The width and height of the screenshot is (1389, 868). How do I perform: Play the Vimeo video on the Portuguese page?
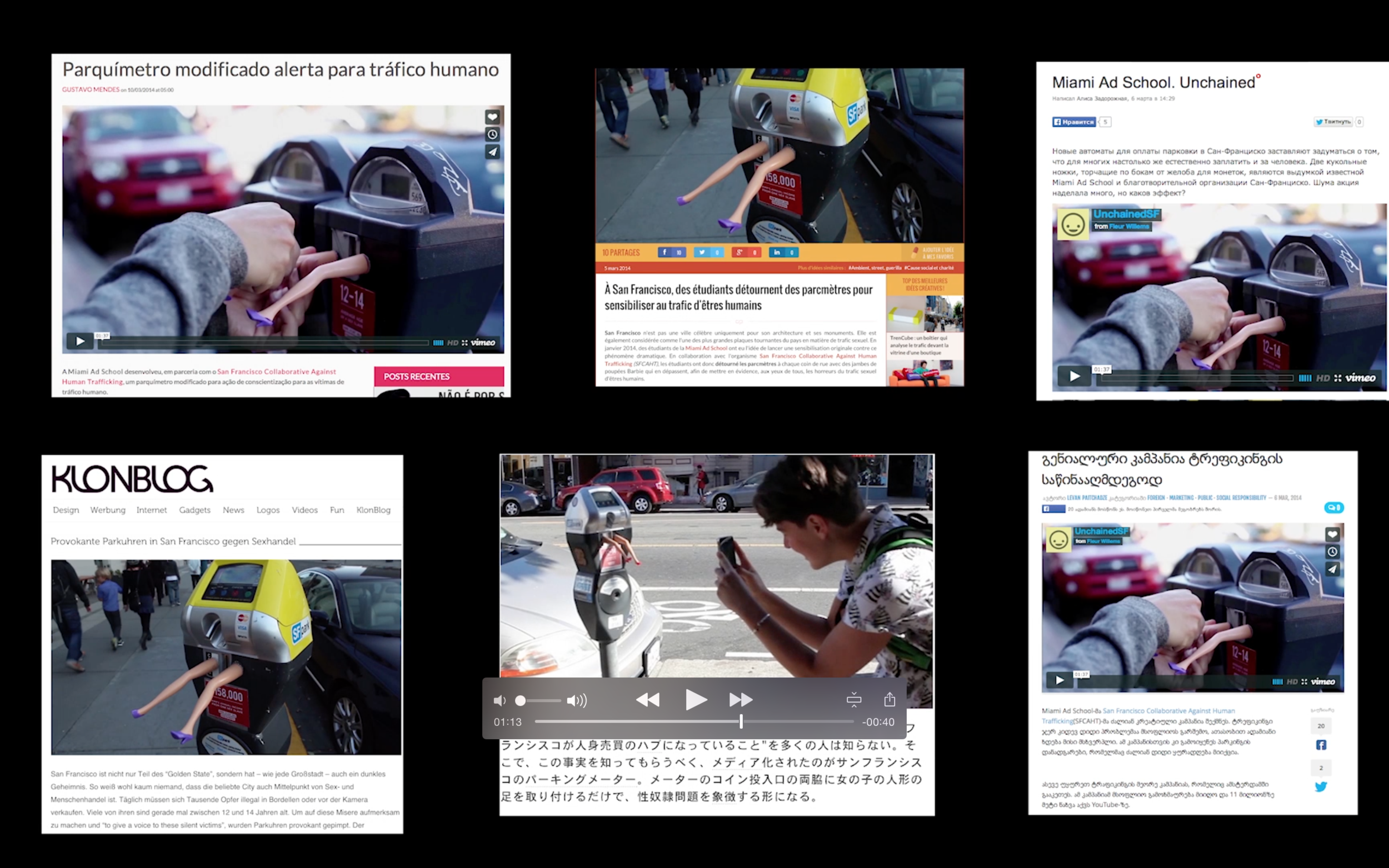tap(80, 342)
